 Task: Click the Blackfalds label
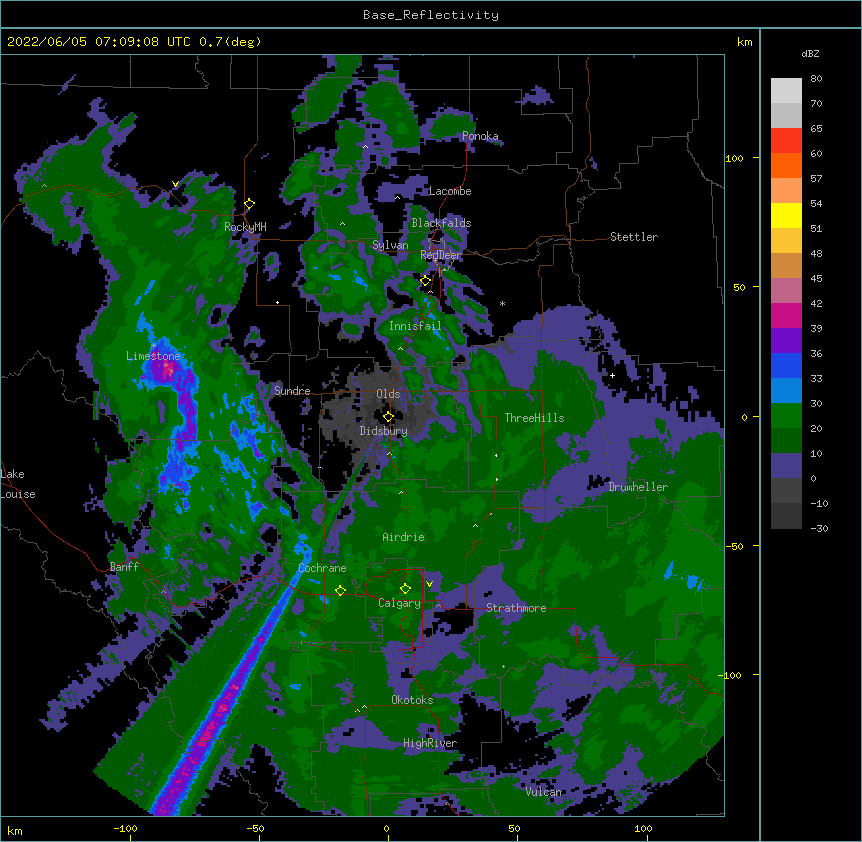point(441,223)
